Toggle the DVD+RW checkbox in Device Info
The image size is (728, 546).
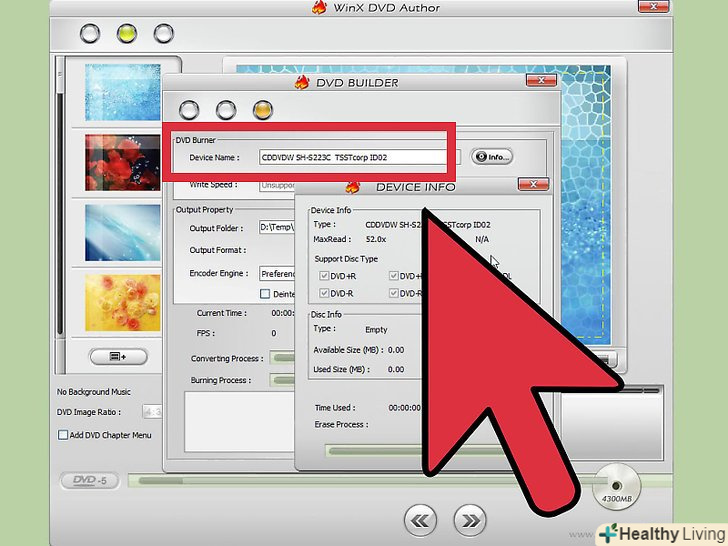point(394,276)
